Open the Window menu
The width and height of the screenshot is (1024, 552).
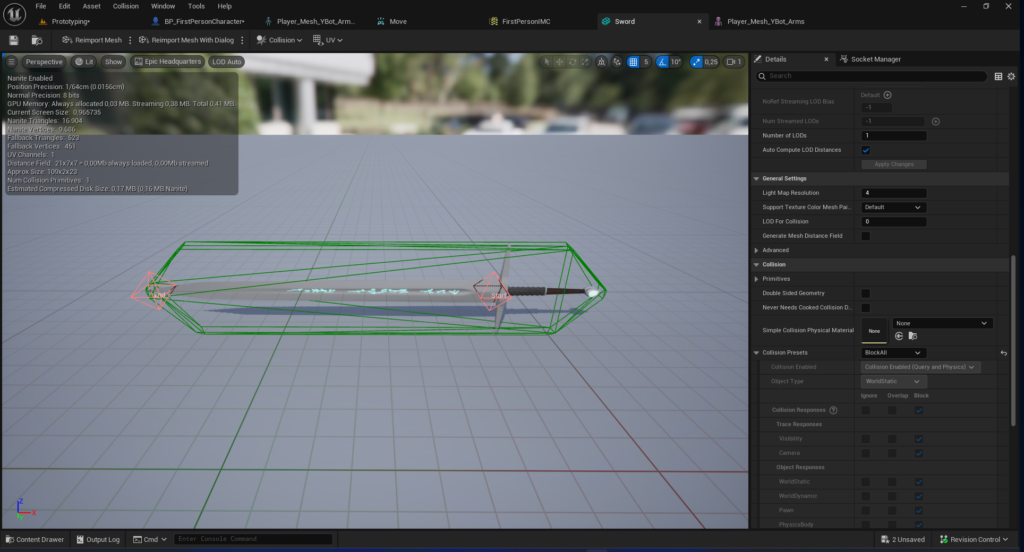162,6
